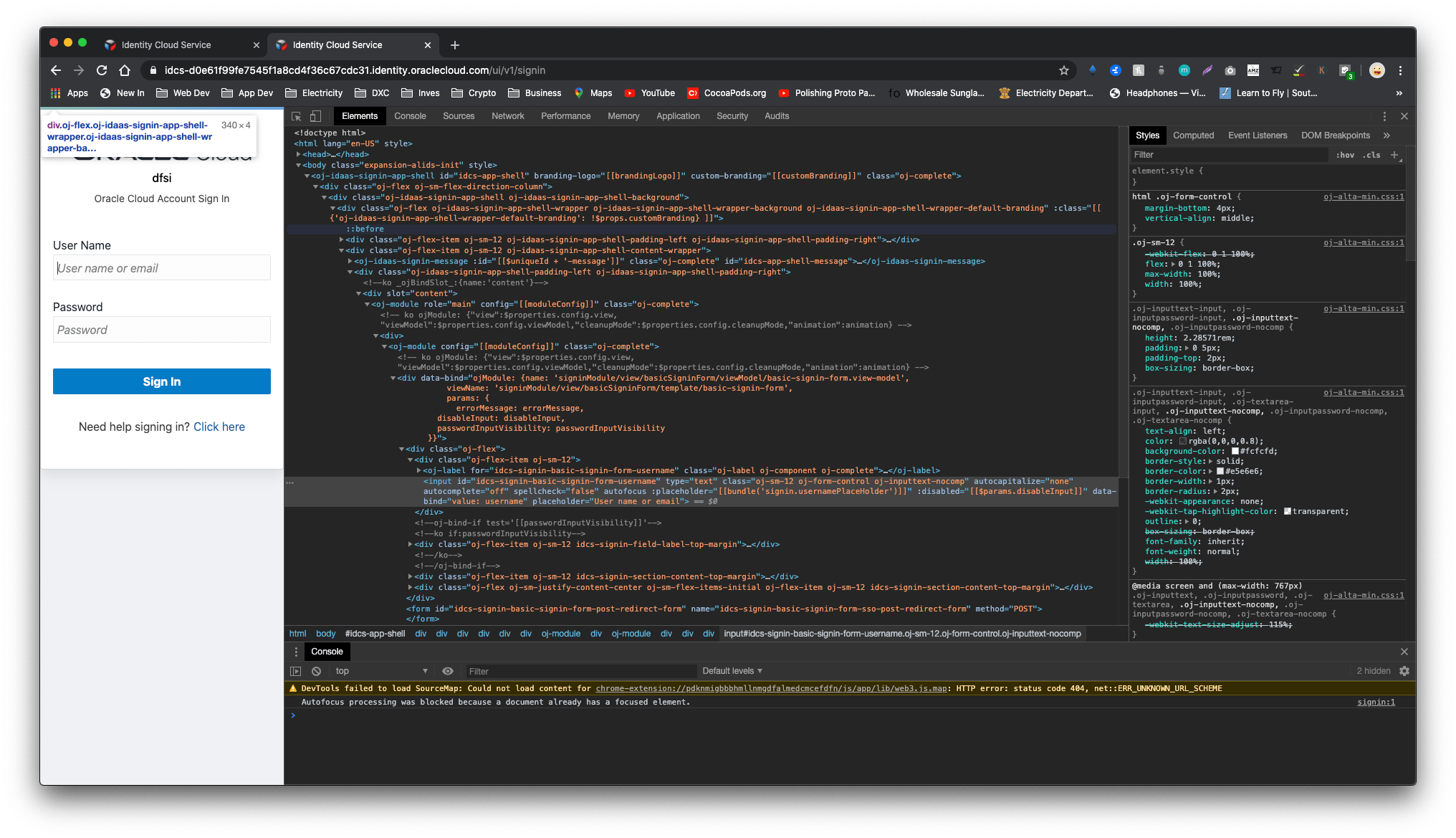
Task: Open the top frame context dropdown
Action: (x=380, y=671)
